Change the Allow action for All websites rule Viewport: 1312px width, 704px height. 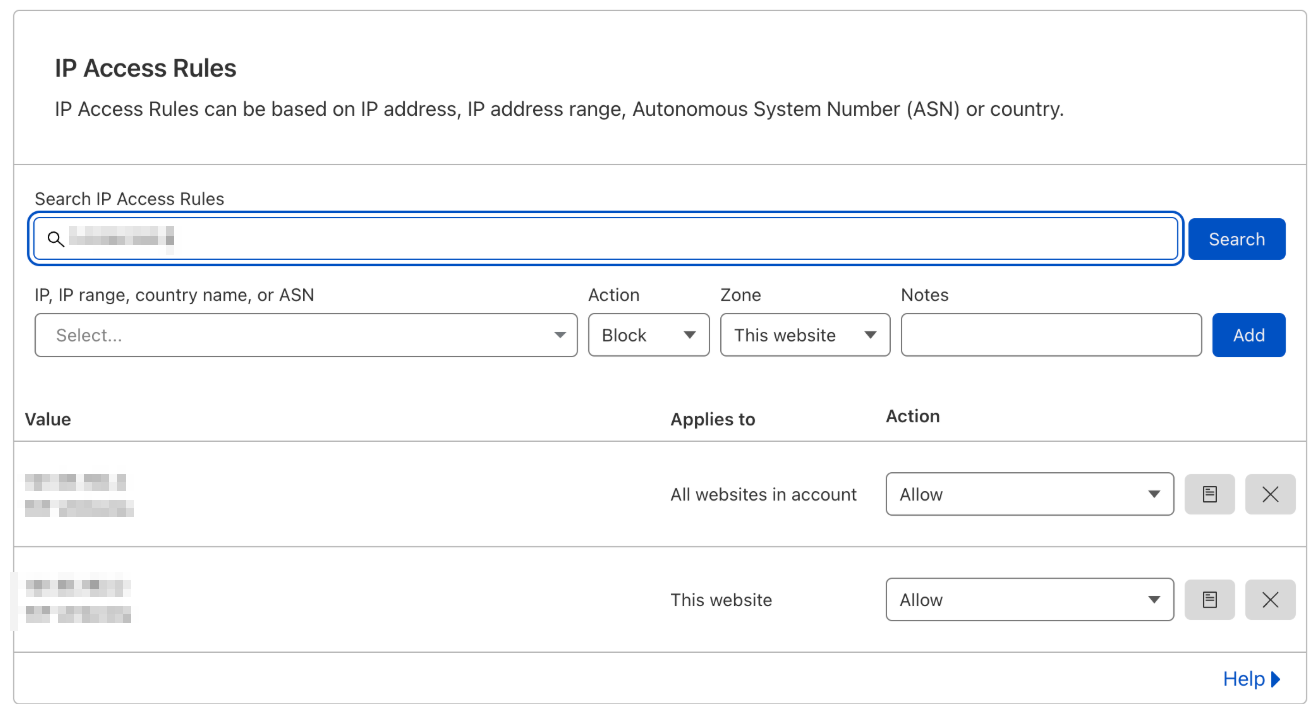[x=1029, y=494]
